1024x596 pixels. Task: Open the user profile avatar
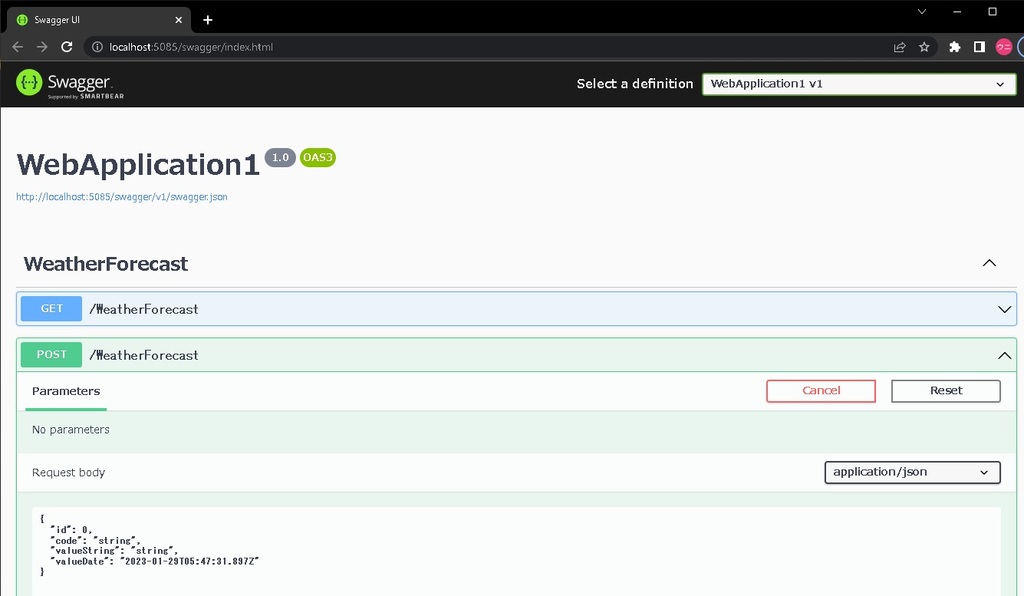point(1003,47)
